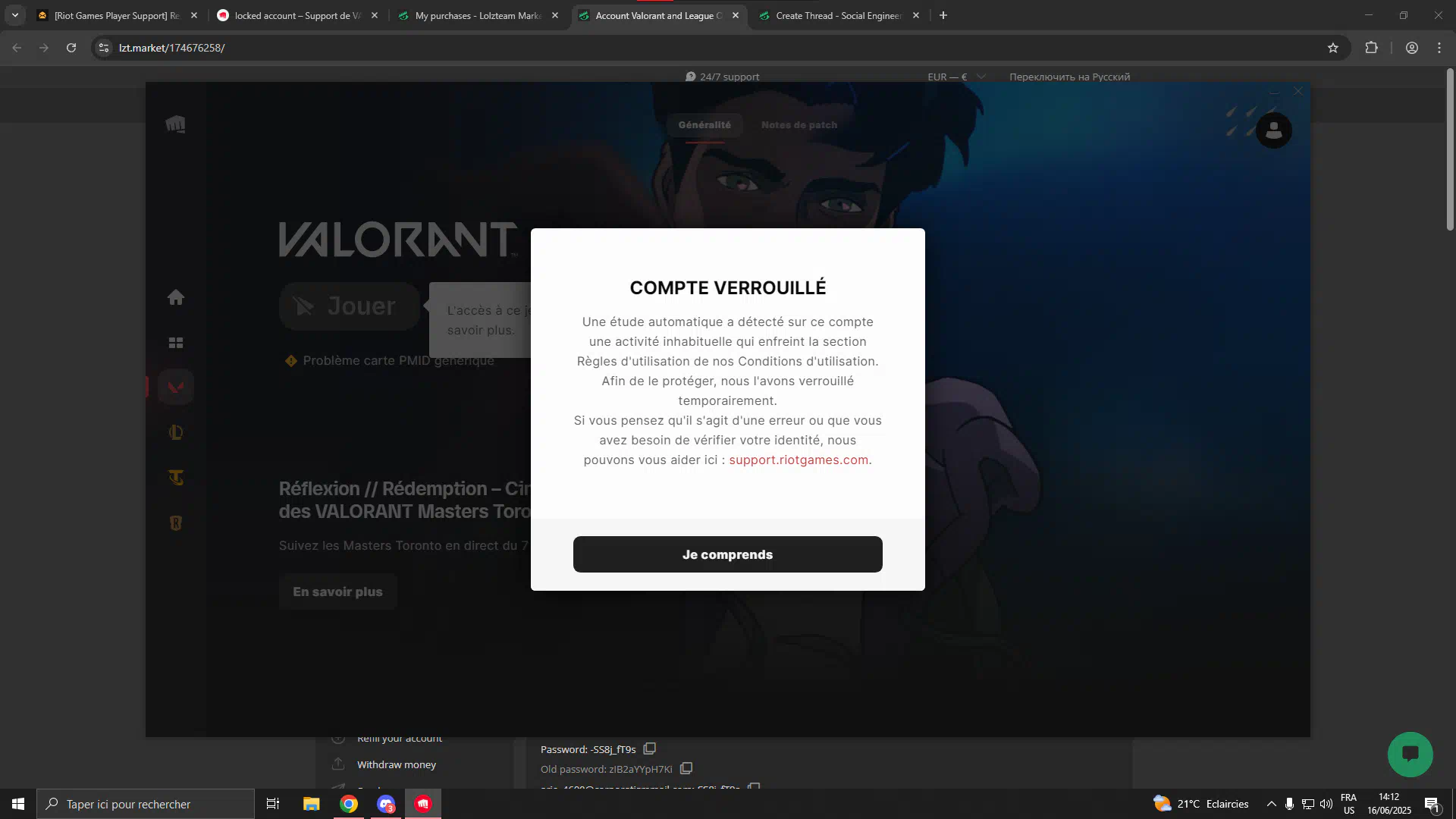Open the support.riotgames.com link
The width and height of the screenshot is (1456, 819).
[x=799, y=460]
